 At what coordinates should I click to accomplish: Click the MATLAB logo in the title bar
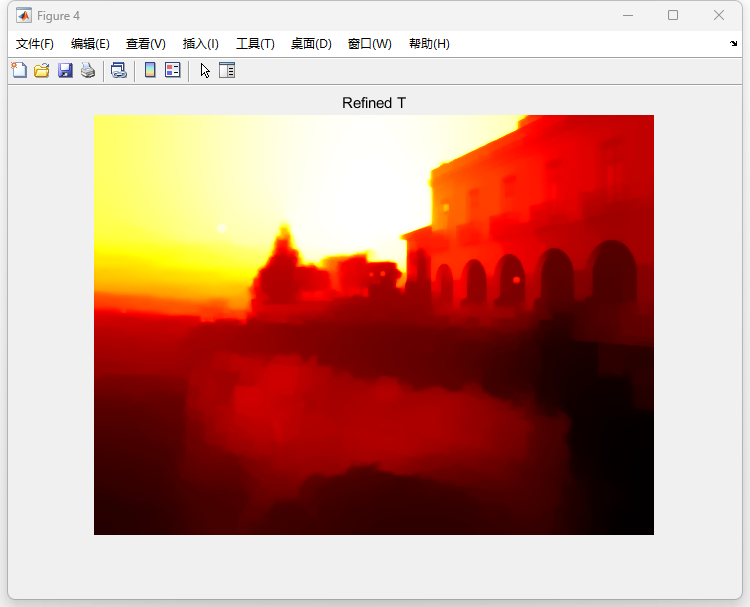pyautogui.click(x=23, y=16)
